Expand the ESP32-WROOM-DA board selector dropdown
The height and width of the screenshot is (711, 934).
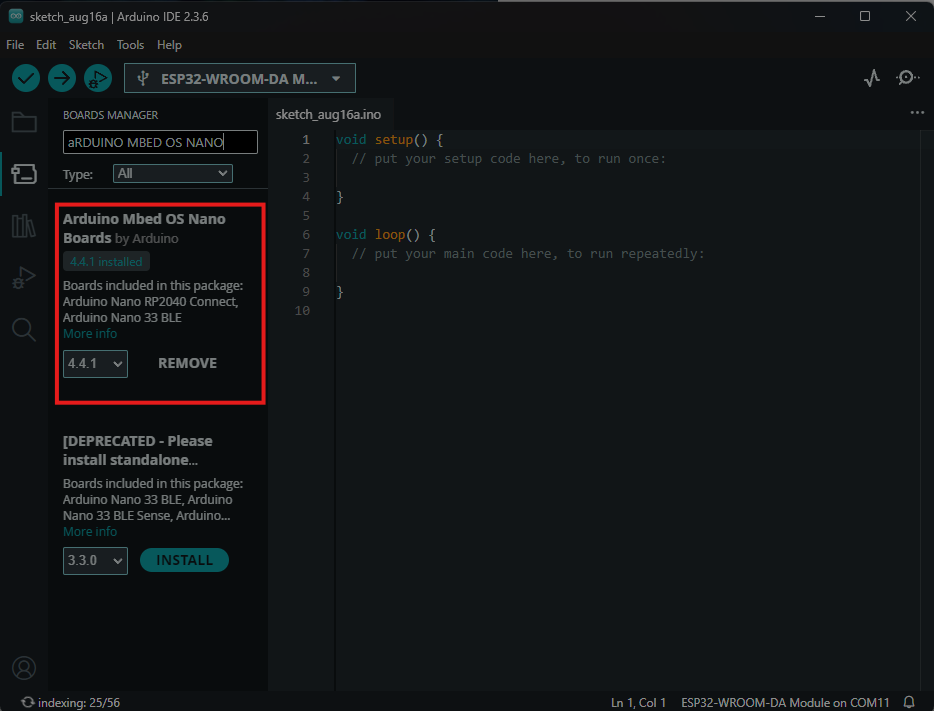pos(240,78)
